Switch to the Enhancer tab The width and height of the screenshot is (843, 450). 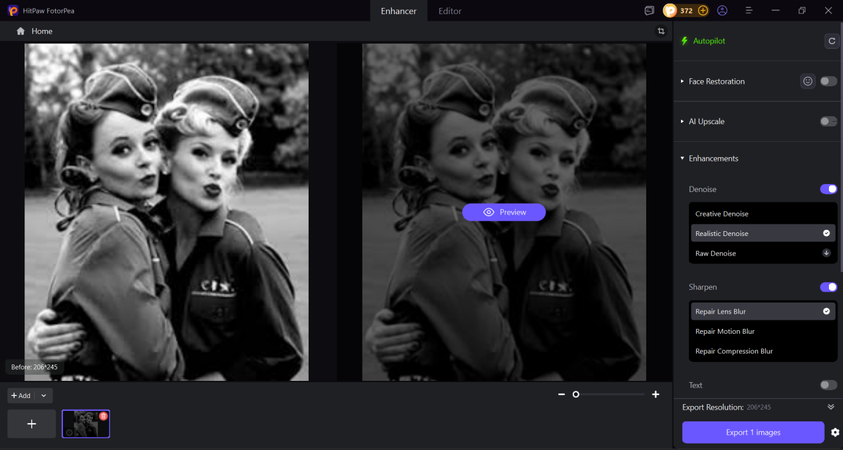point(398,11)
